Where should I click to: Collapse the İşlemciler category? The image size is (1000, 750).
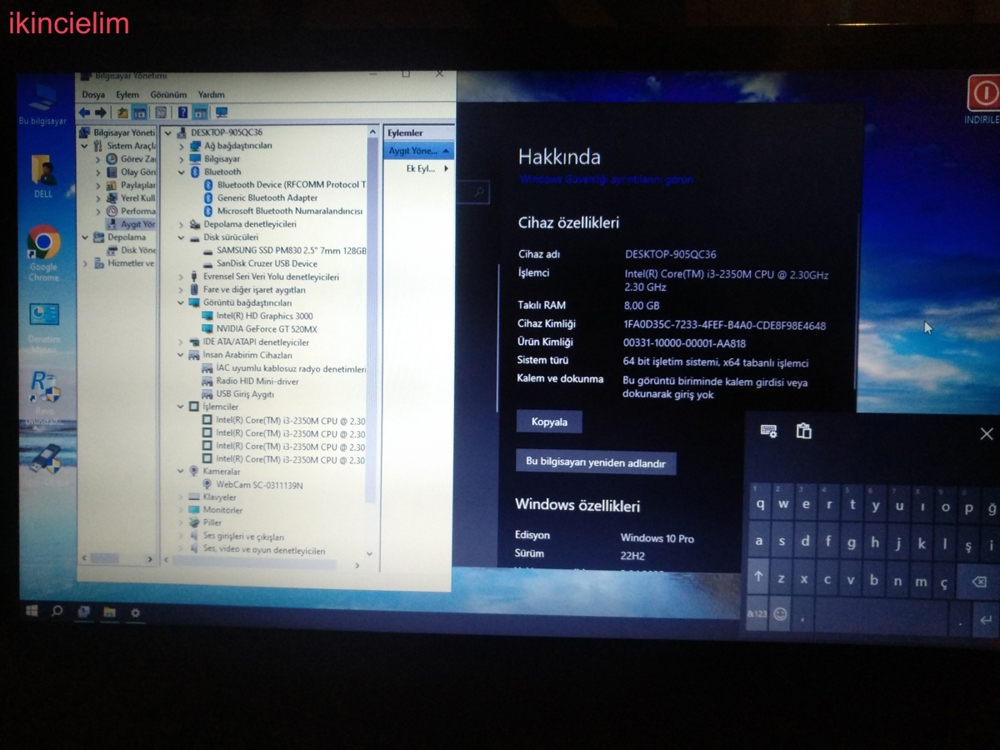[180, 407]
